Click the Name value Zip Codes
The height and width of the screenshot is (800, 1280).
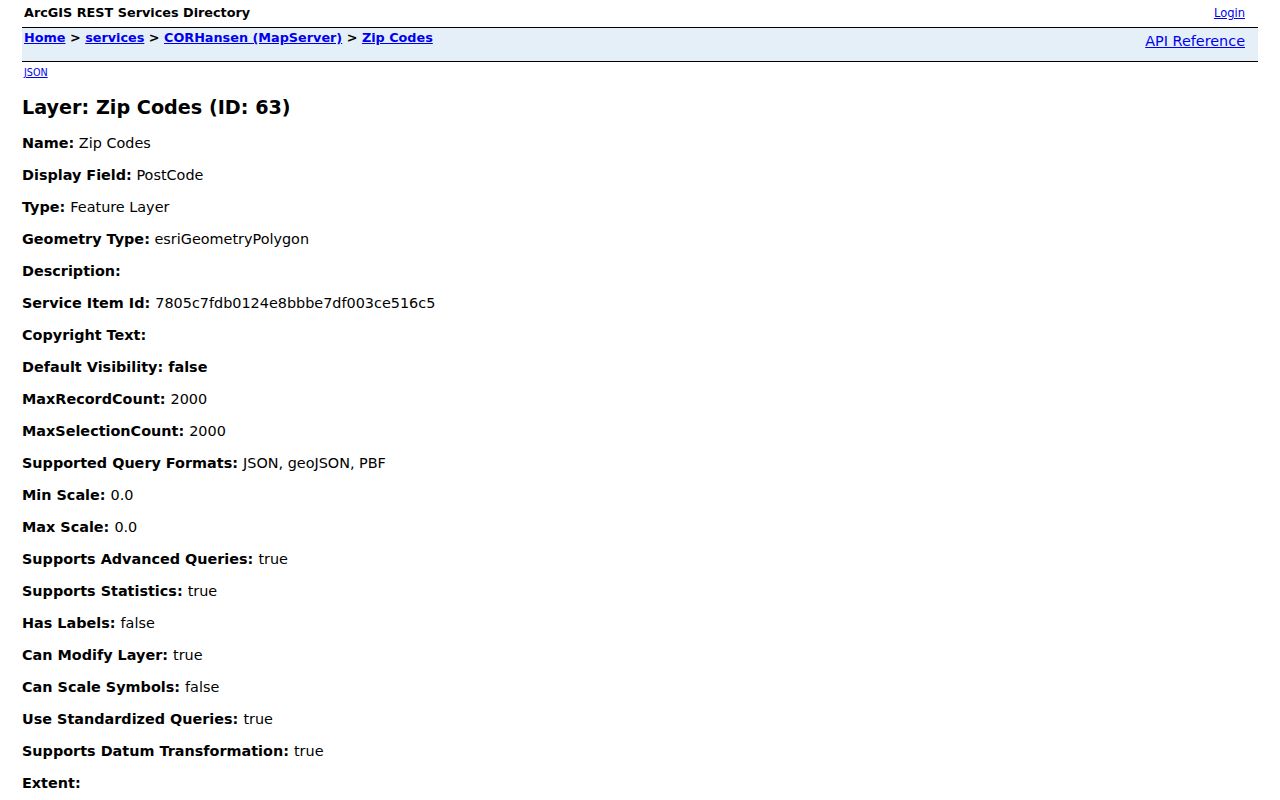click(115, 143)
